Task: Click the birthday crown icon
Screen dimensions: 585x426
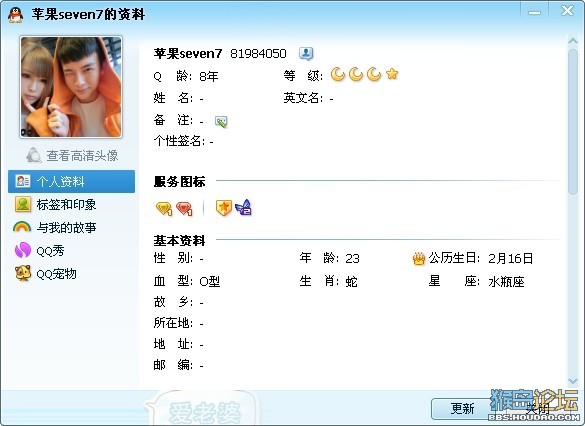Action: [x=419, y=258]
